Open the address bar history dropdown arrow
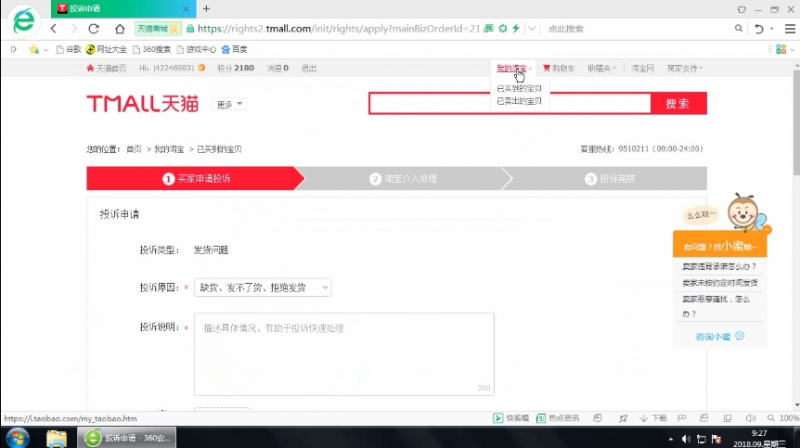This screenshot has width=800, height=448. click(532, 29)
